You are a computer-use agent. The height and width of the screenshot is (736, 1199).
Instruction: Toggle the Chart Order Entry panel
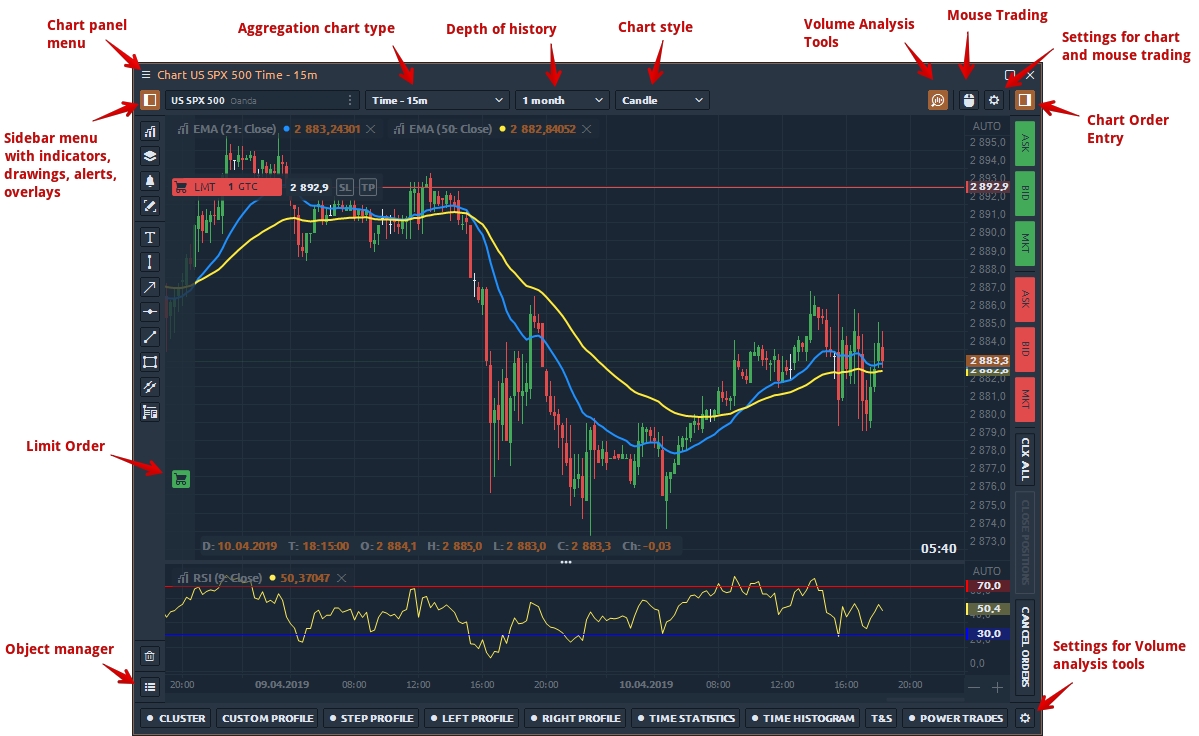(x=1023, y=100)
